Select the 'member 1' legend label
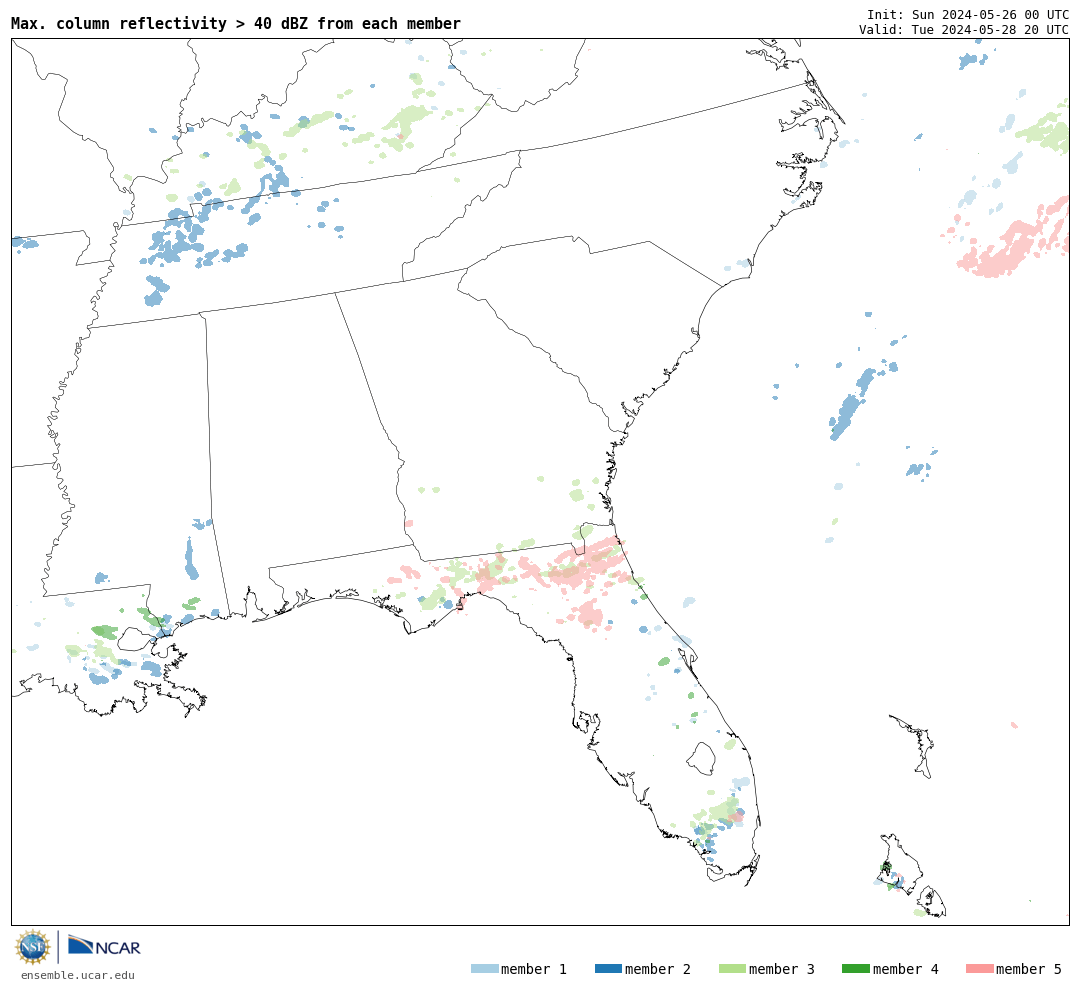 (534, 969)
